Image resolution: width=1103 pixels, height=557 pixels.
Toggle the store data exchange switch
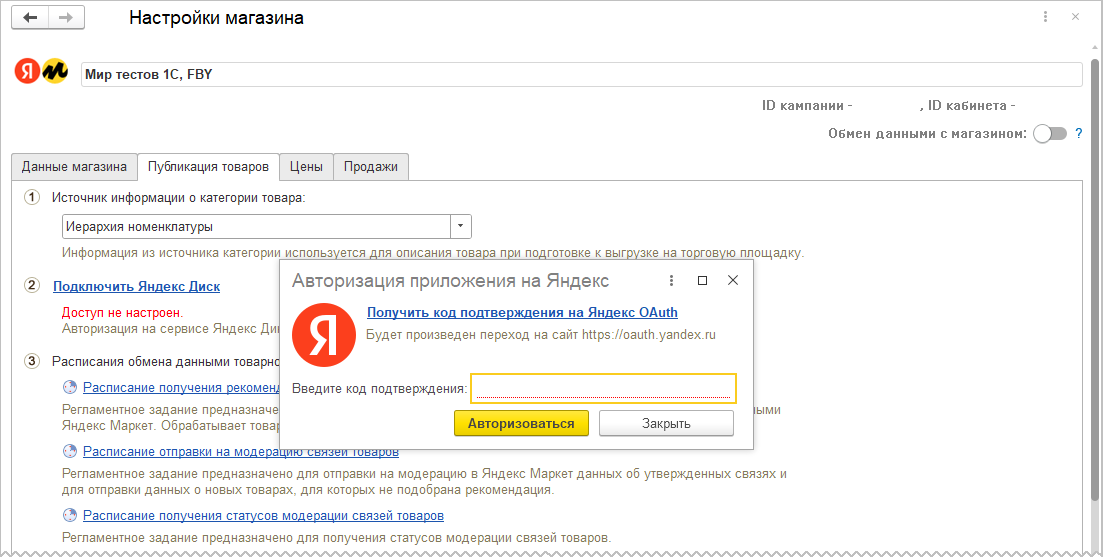pos(1050,134)
